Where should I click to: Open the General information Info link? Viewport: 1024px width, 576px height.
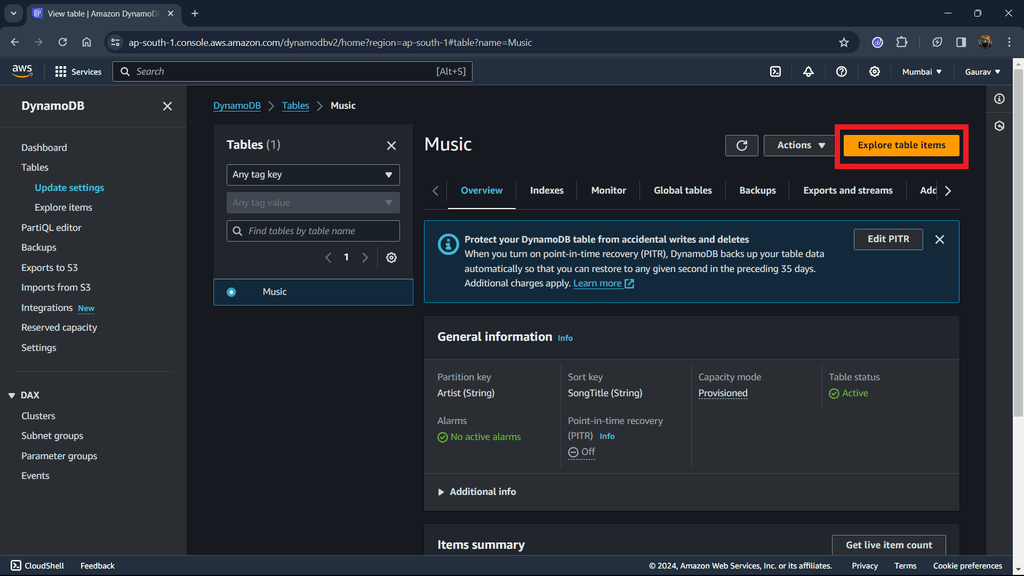click(565, 338)
